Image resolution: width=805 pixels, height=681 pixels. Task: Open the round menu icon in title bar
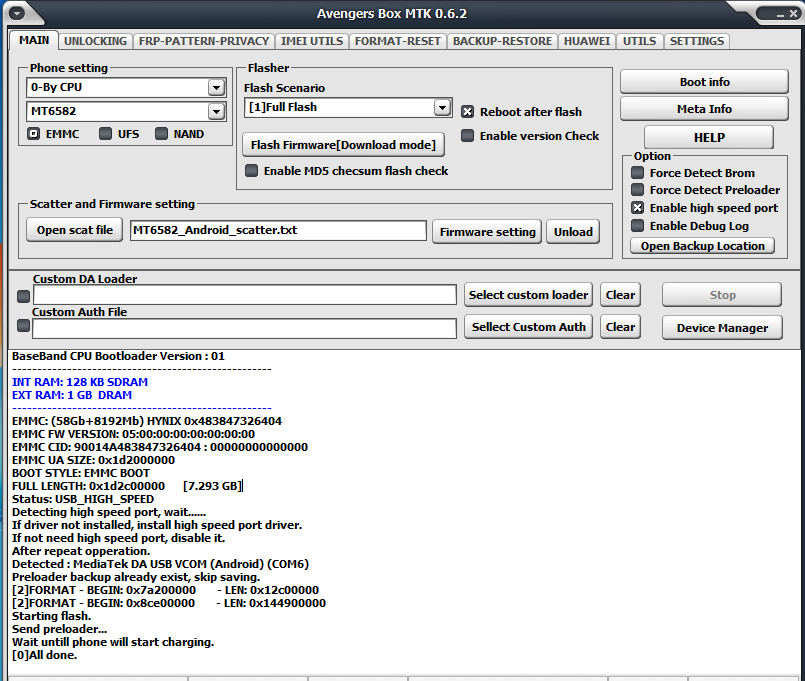(16, 13)
